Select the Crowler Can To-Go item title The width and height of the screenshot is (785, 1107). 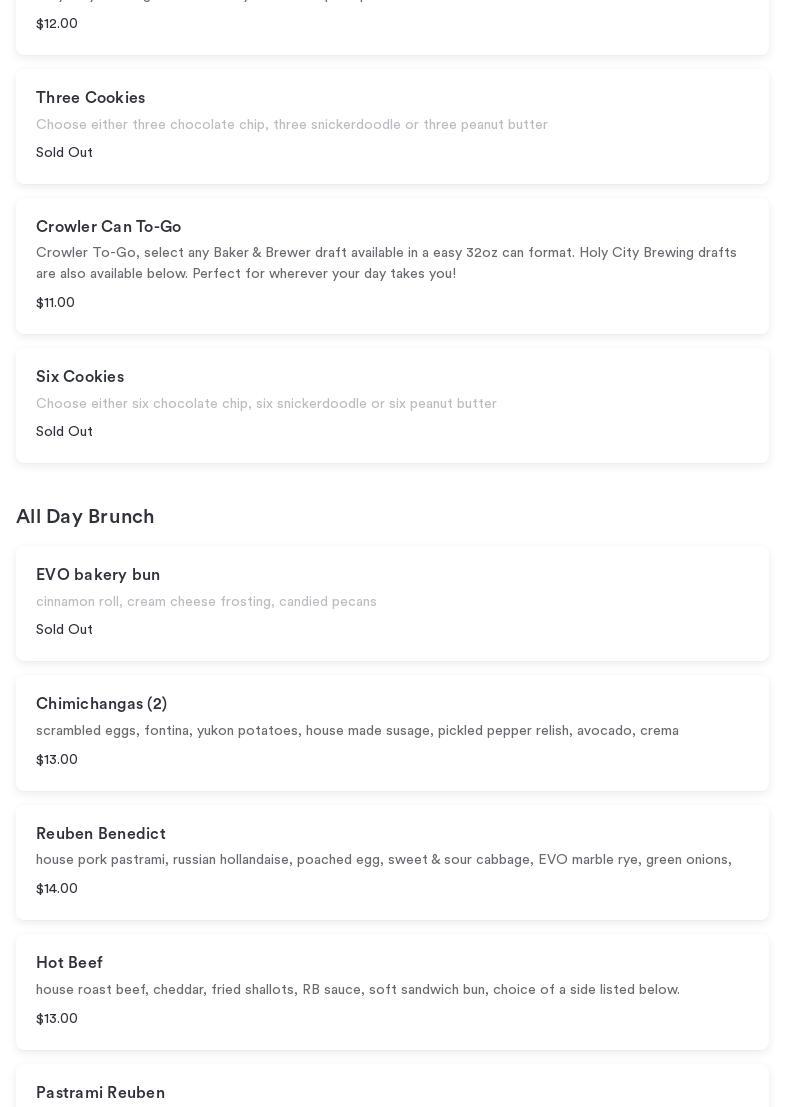108,227
